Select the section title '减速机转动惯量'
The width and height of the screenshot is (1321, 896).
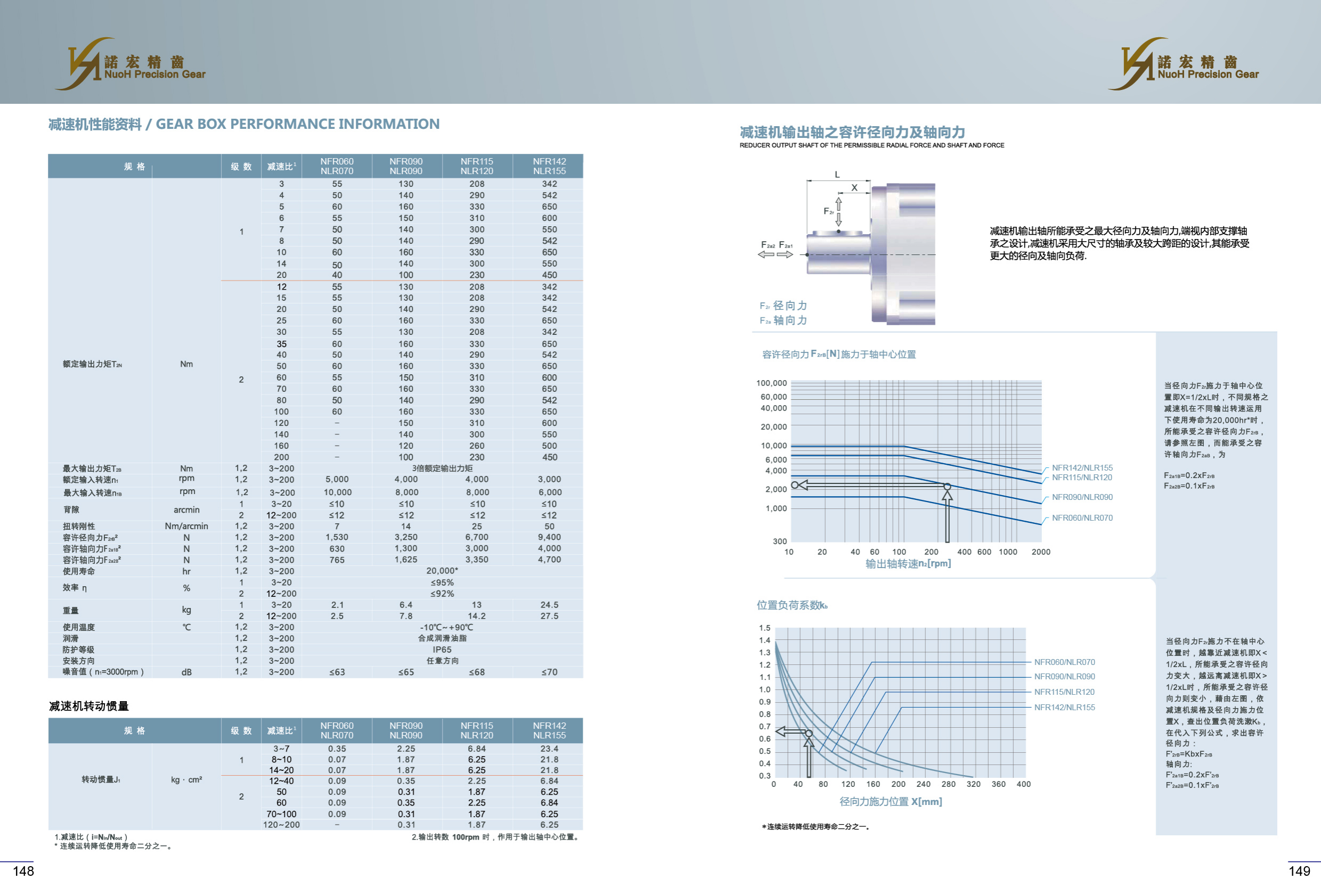[89, 706]
